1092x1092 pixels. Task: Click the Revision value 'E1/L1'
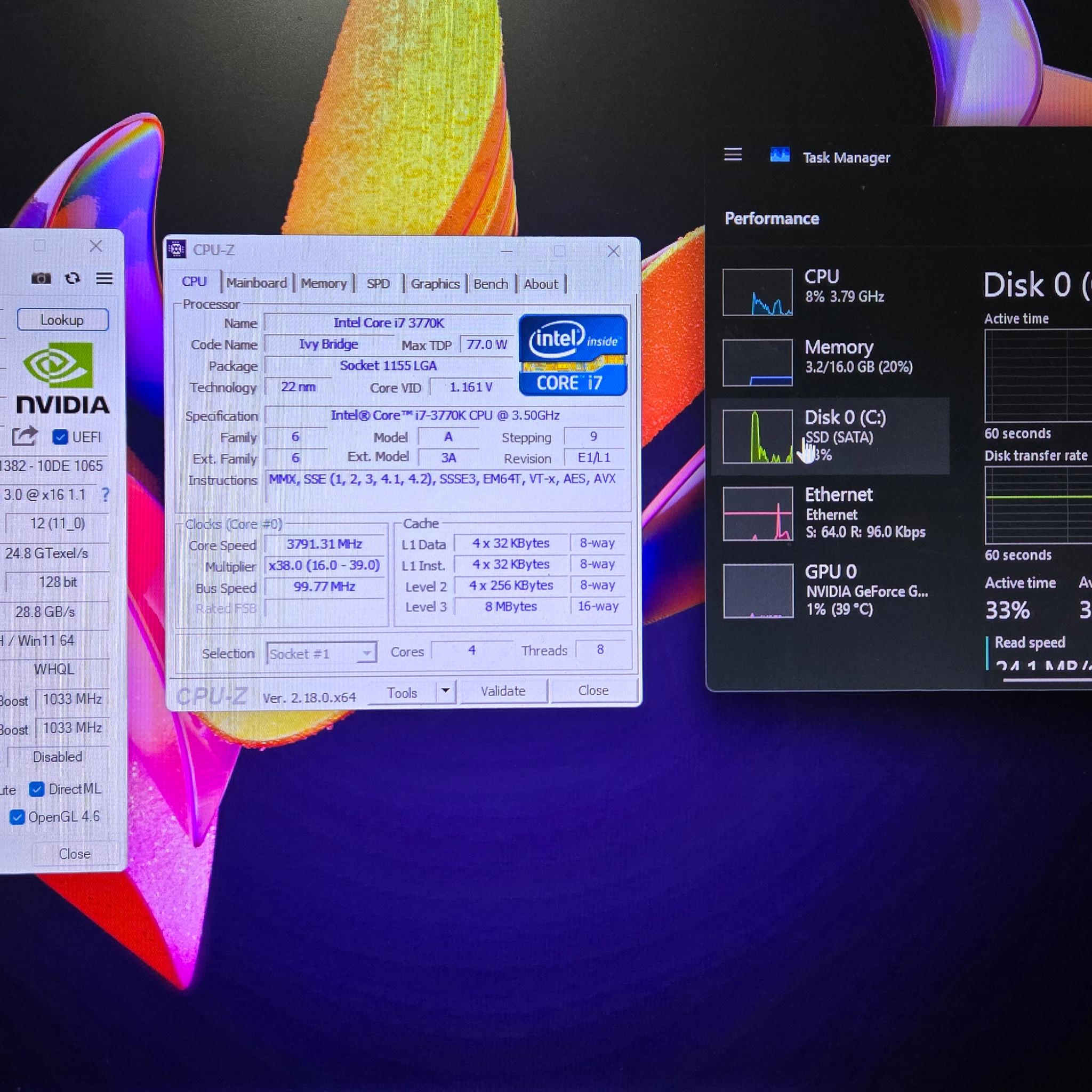click(594, 457)
